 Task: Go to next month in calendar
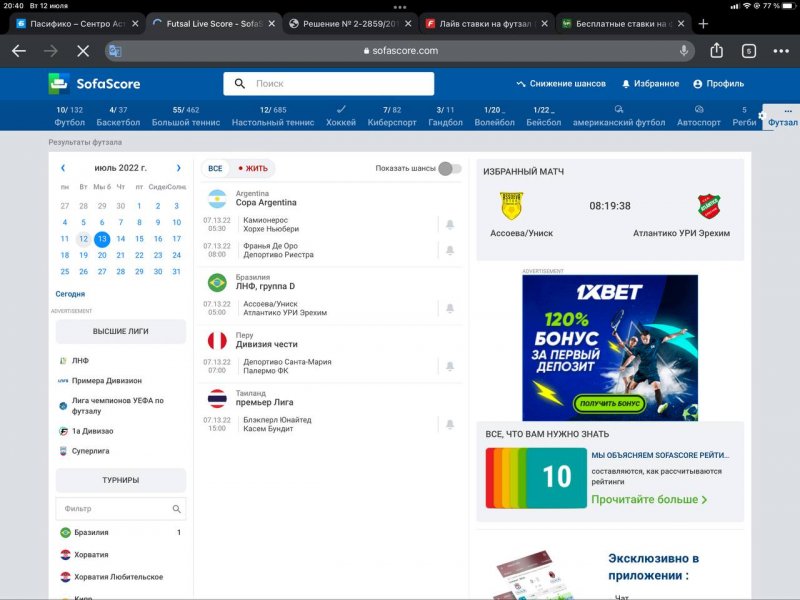coord(179,168)
